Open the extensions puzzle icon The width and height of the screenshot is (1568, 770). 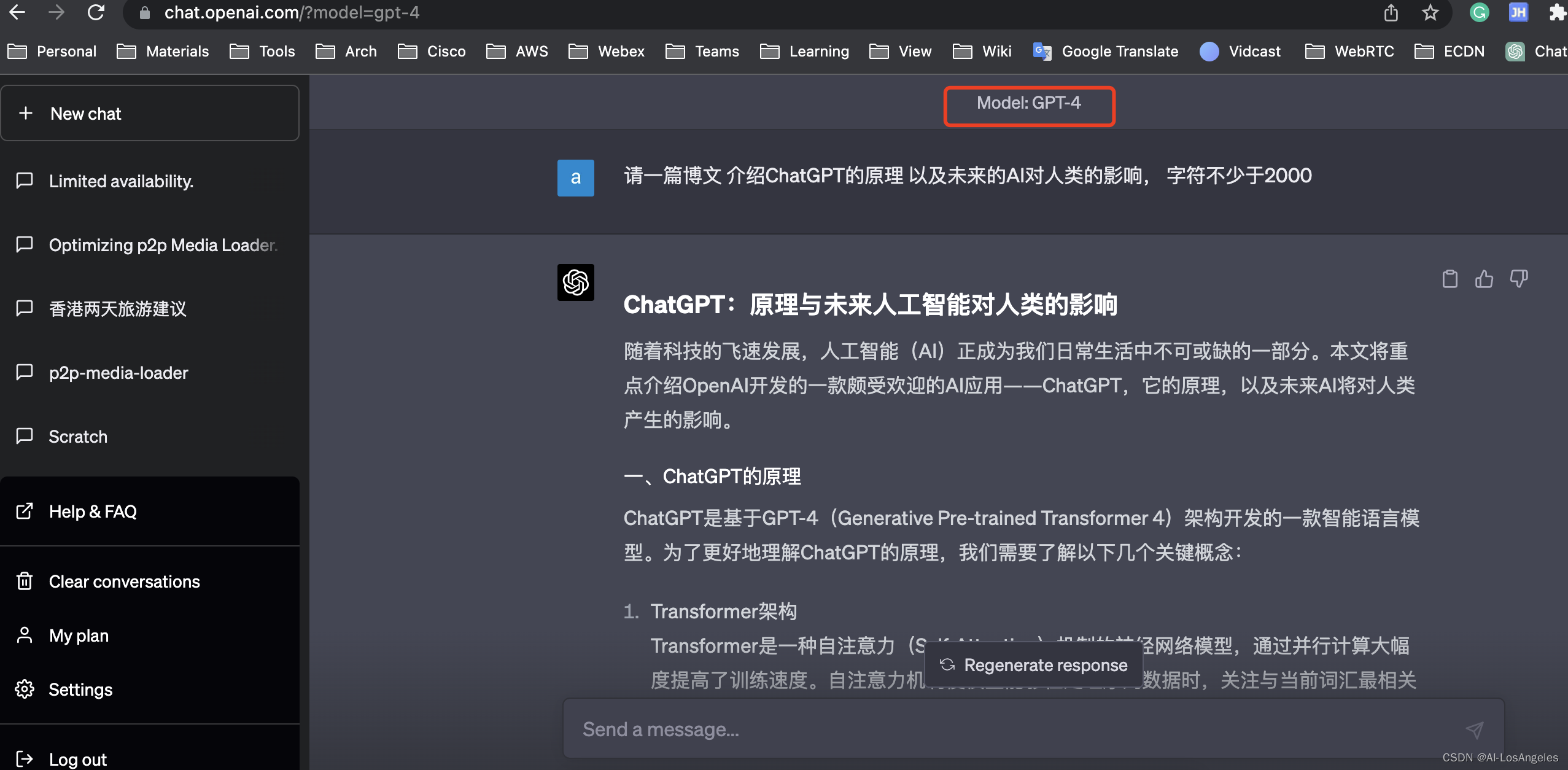point(1558,13)
